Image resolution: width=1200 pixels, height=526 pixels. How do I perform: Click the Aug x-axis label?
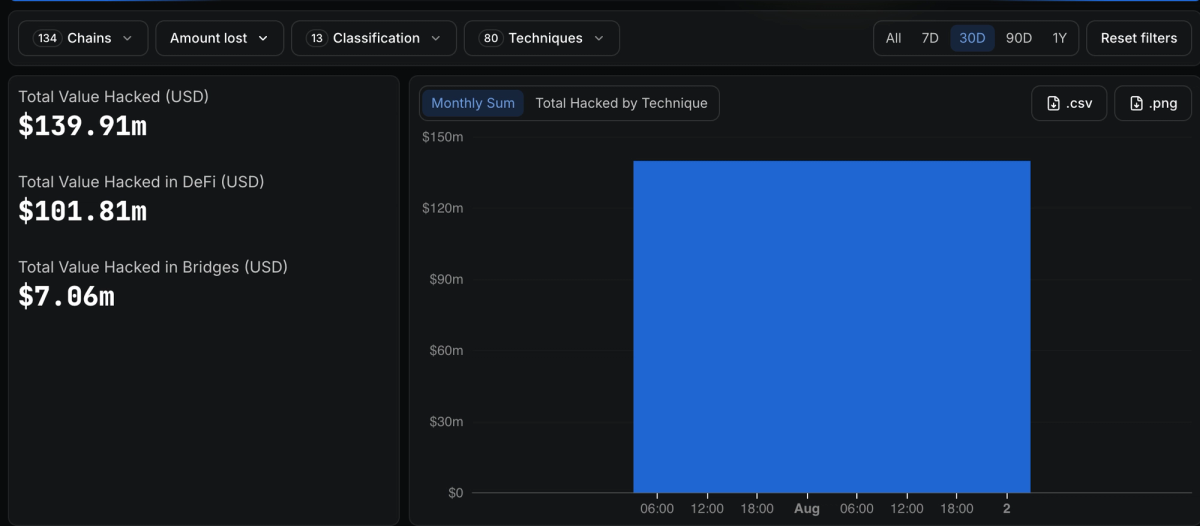(807, 509)
